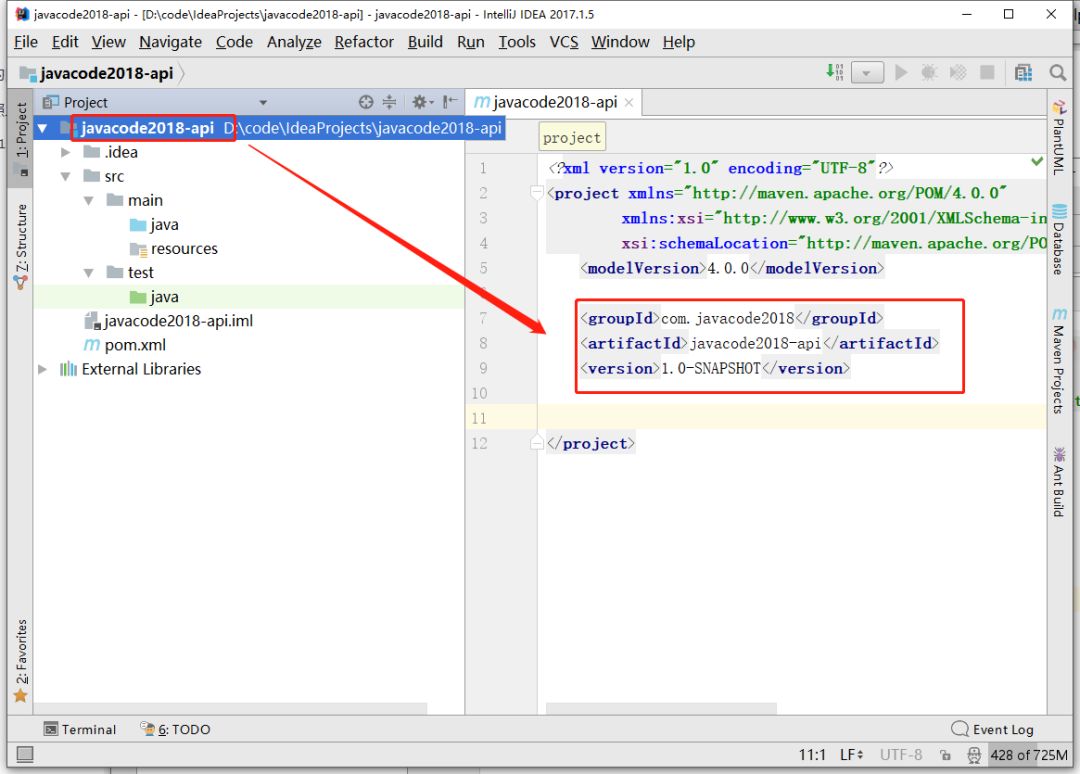The image size is (1080, 774).
Task: Toggle the file read-only lock icon
Action: click(945, 755)
